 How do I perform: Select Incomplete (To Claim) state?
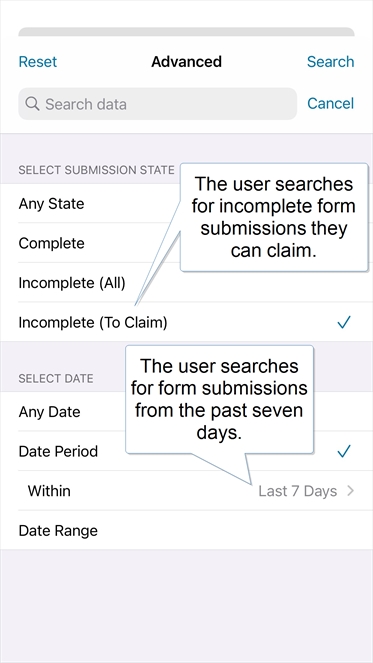186,323
